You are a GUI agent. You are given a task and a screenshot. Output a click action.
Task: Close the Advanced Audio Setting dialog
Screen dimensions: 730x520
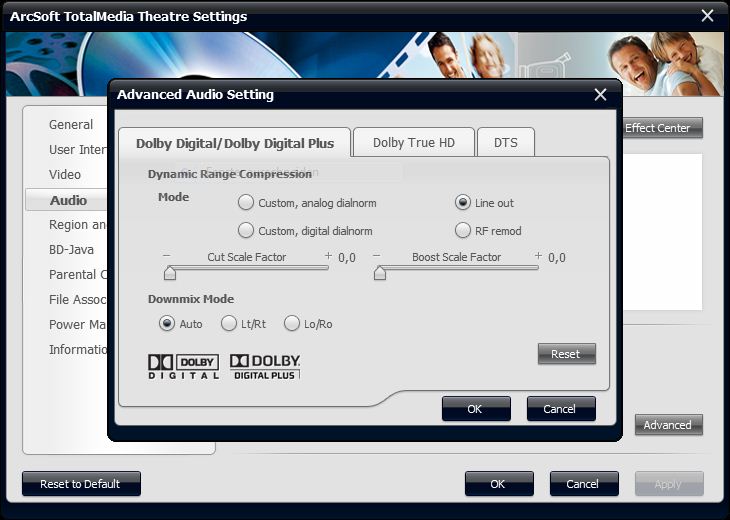(x=600, y=95)
